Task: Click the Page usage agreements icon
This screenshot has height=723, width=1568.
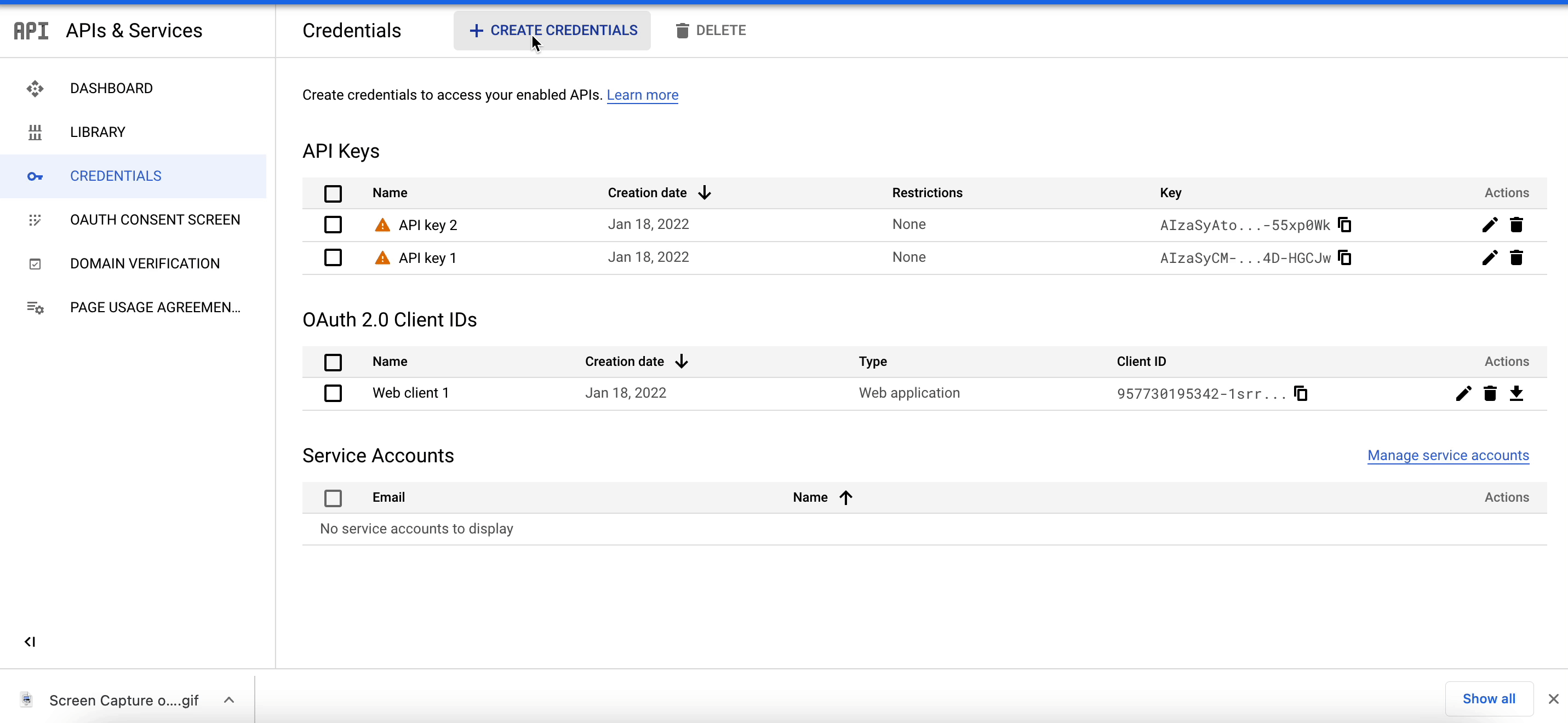Action: point(35,307)
